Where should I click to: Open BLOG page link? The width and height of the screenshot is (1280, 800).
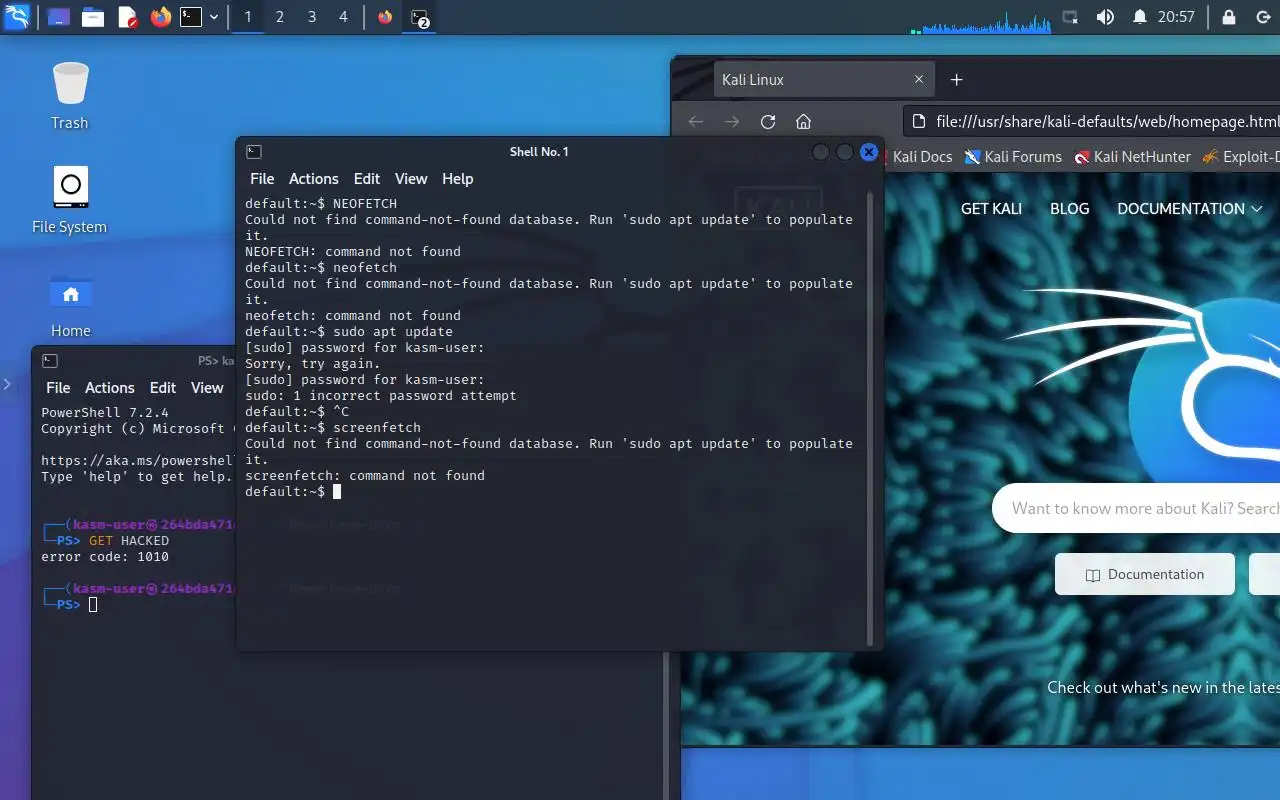click(1069, 209)
